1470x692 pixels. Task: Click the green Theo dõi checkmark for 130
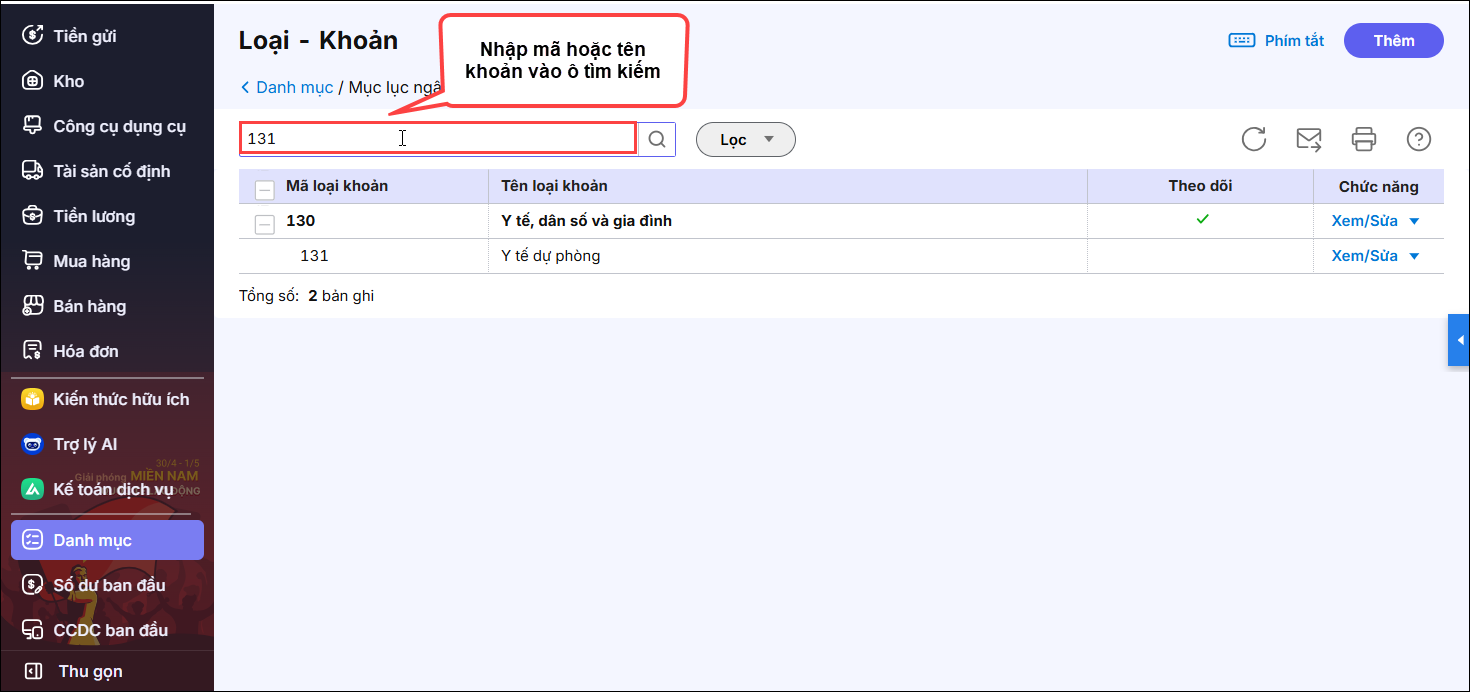point(1202,219)
